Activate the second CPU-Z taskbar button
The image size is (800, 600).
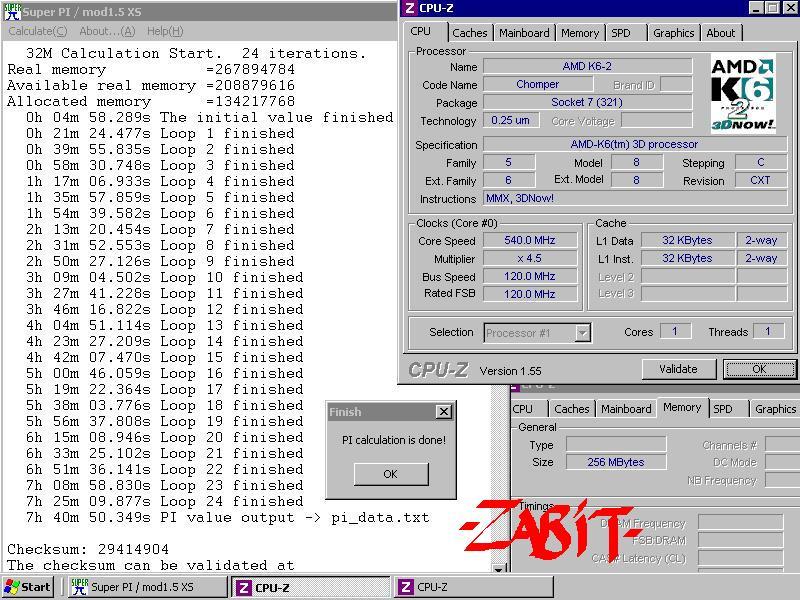coord(474,587)
